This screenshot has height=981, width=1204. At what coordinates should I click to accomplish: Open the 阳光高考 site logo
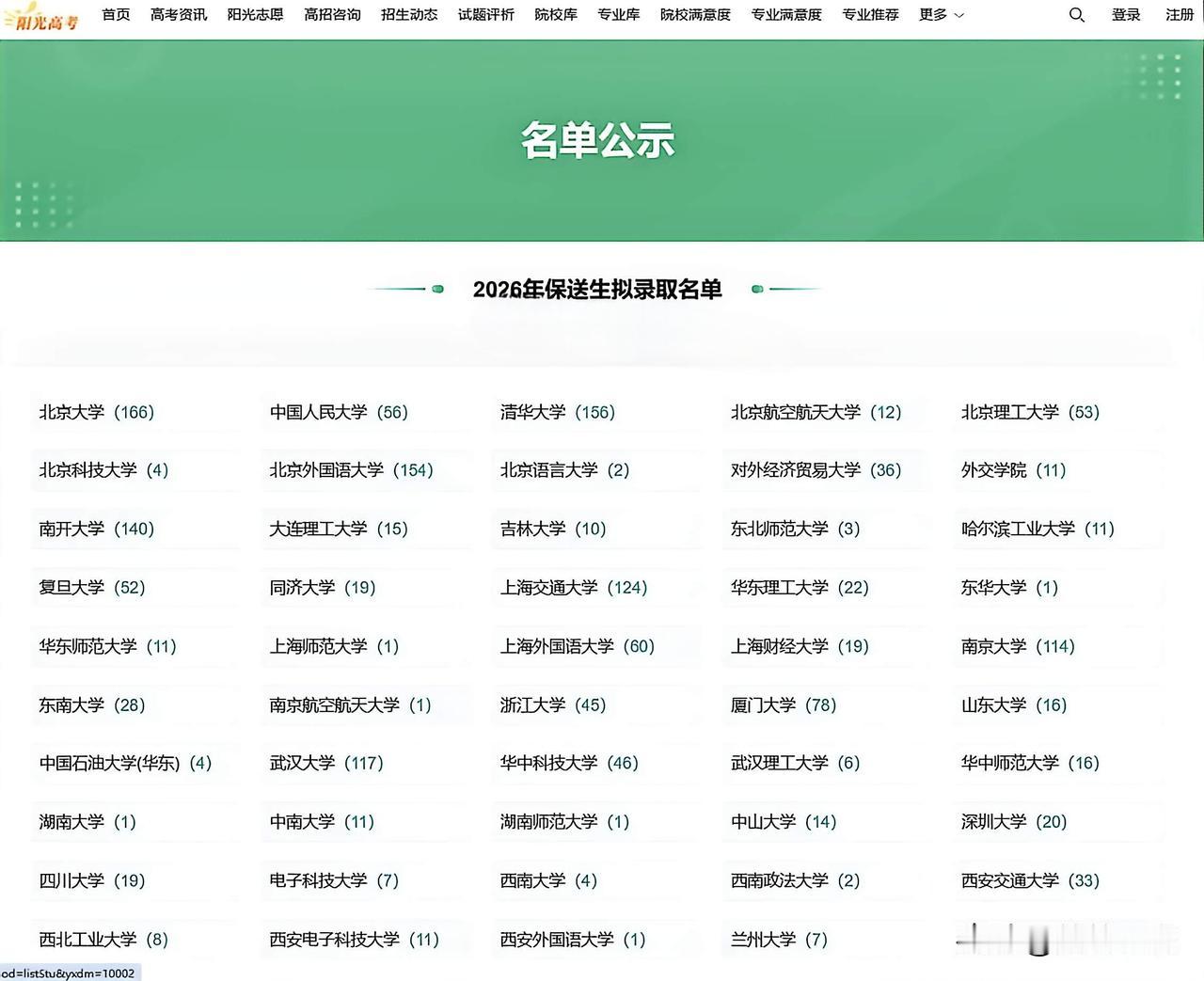(40, 19)
